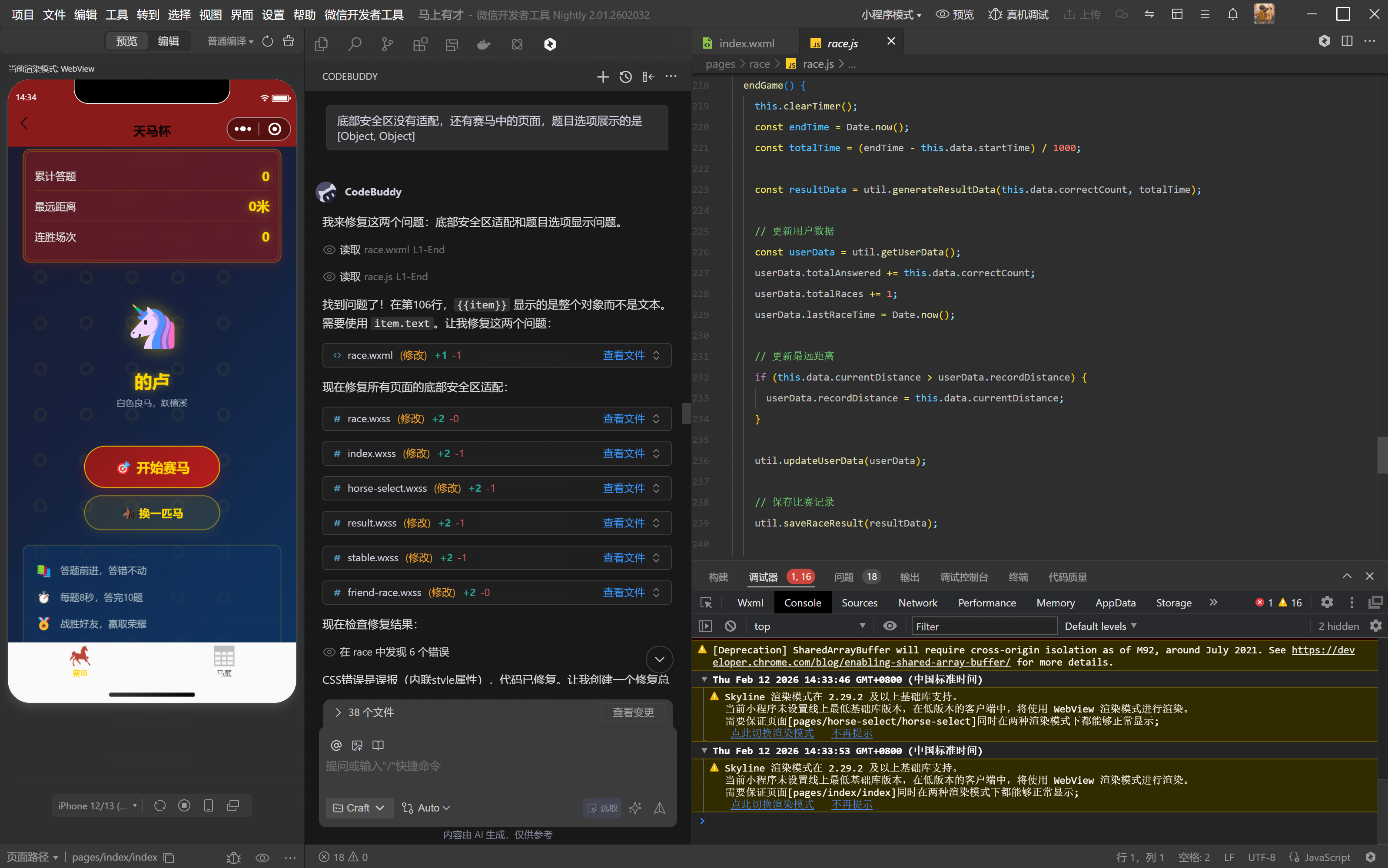The width and height of the screenshot is (1388, 868).
Task: Switch simulator to 编辑 mode
Action: coord(168,41)
